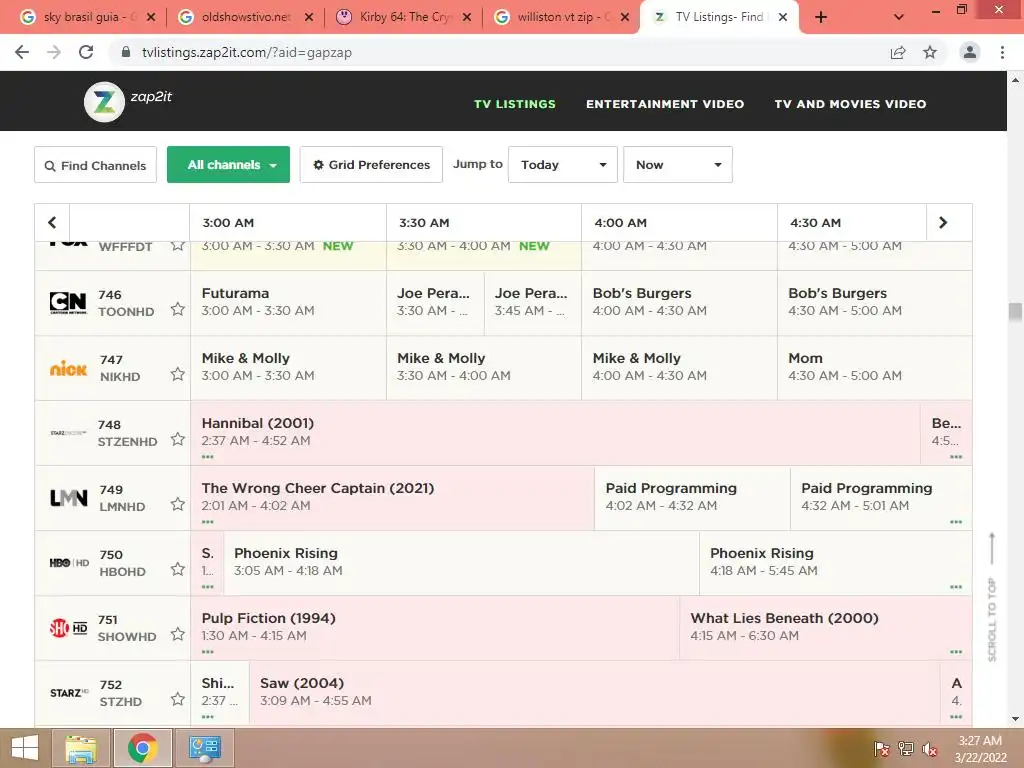Expand details dots under The Wrong Cheer Captain

coord(208,522)
